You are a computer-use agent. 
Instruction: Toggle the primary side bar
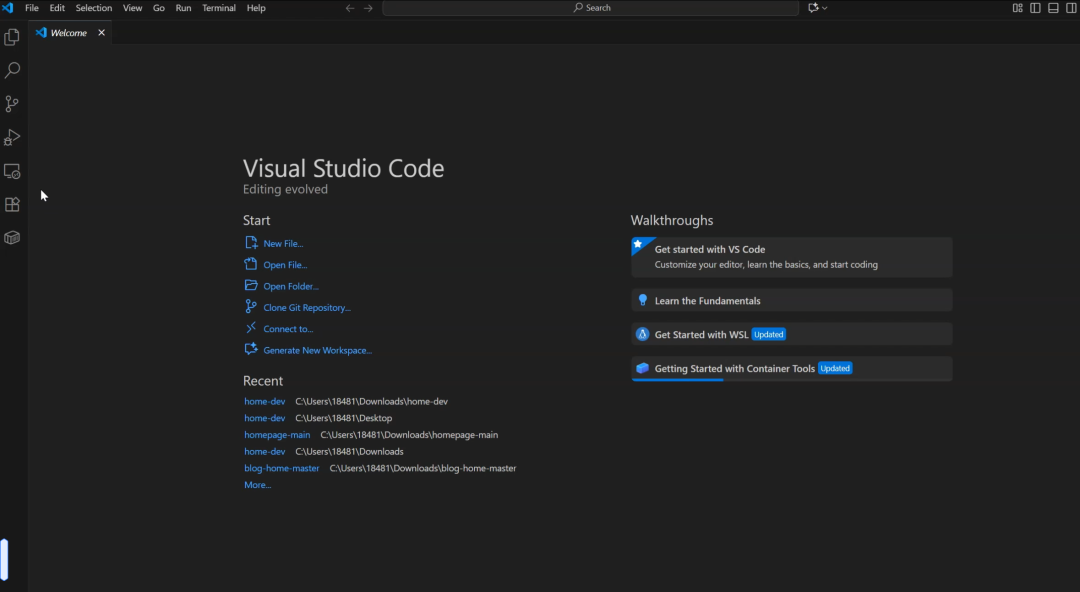1035,8
